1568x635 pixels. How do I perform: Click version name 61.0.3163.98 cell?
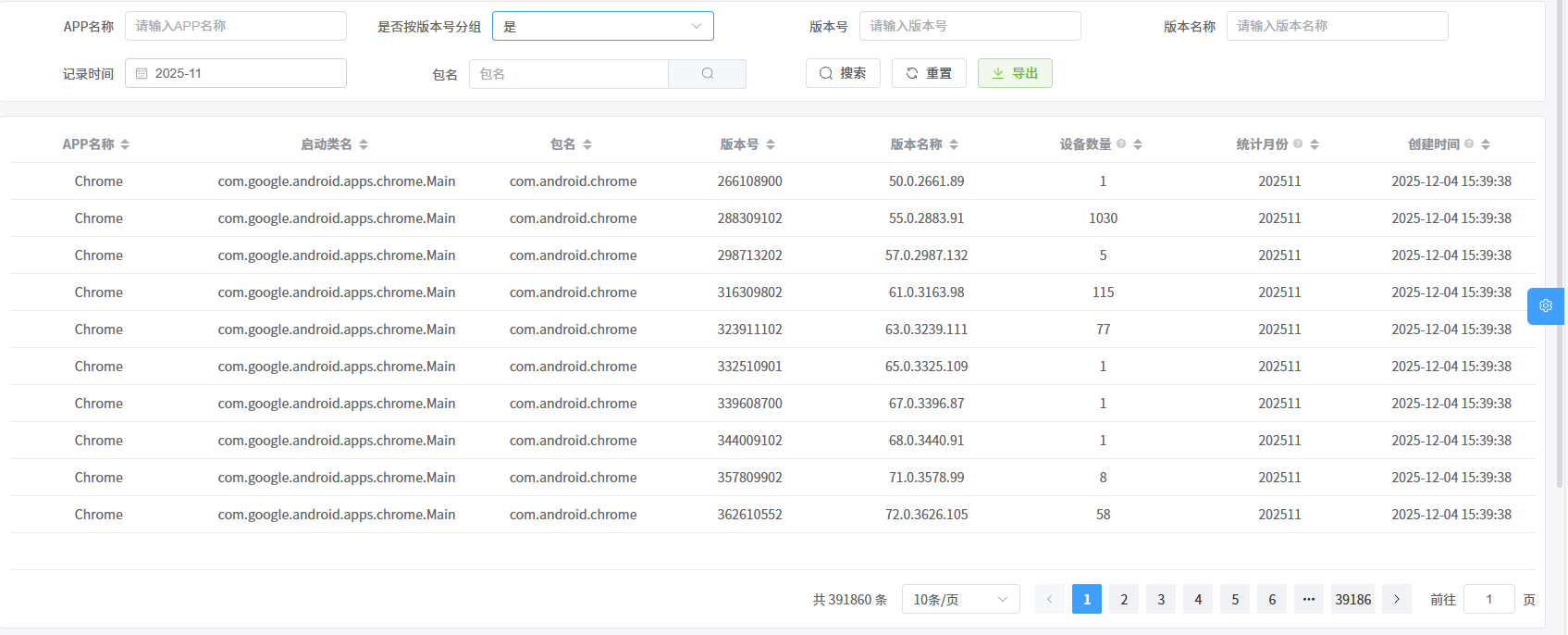tap(927, 293)
